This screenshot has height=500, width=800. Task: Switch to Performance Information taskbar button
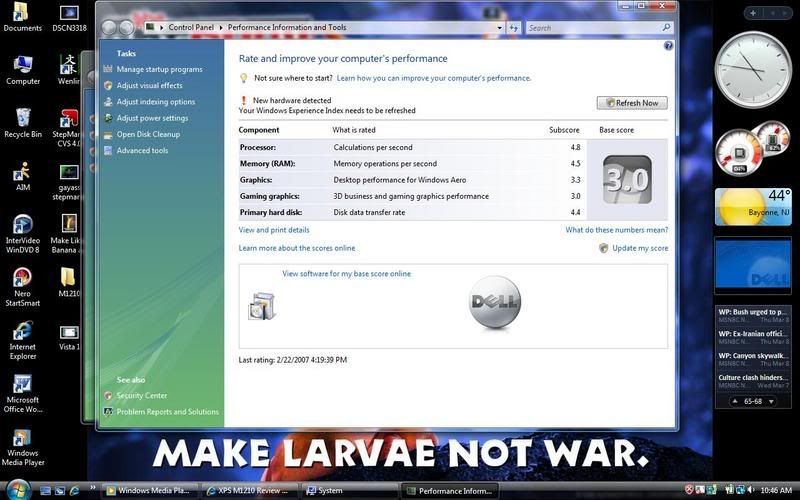(450, 491)
